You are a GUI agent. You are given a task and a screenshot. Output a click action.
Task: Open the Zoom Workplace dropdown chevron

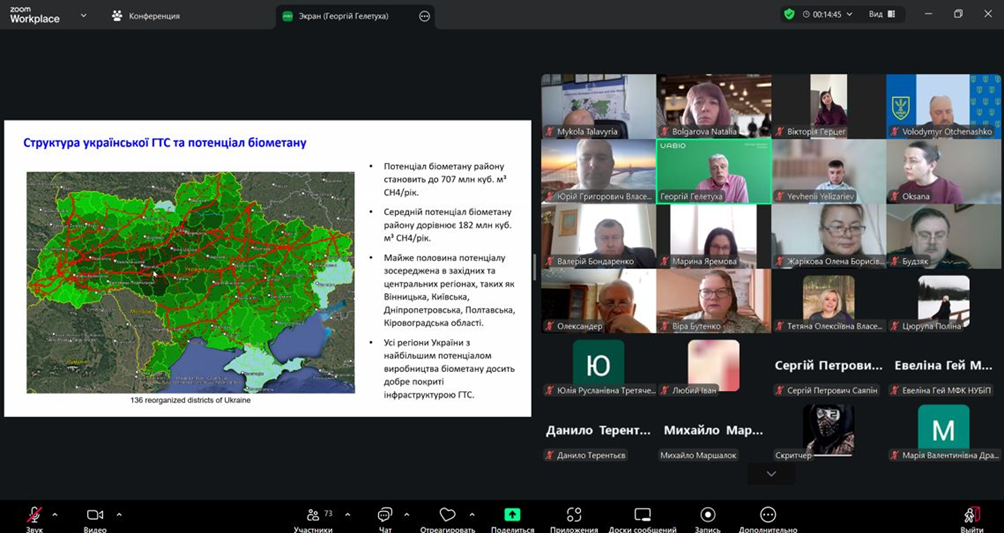[x=82, y=16]
